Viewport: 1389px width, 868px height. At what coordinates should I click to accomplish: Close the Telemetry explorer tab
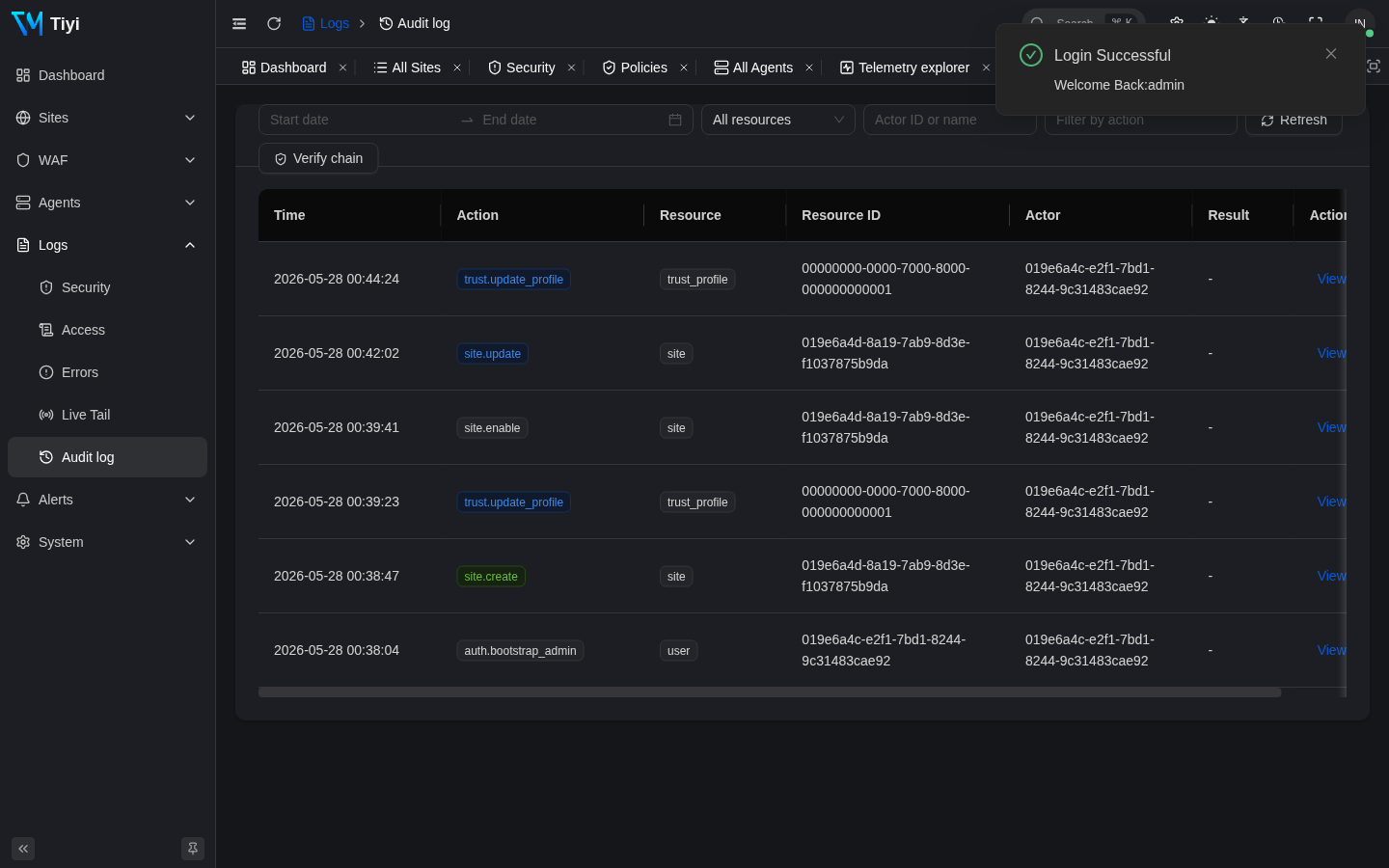[x=986, y=68]
